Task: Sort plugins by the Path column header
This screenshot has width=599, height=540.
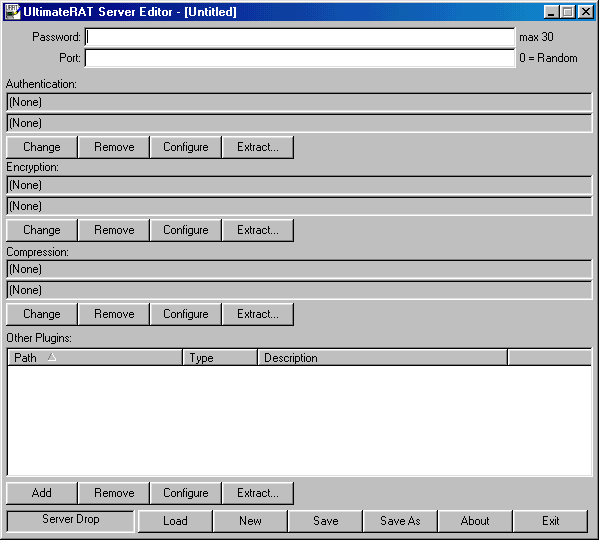Action: 95,358
